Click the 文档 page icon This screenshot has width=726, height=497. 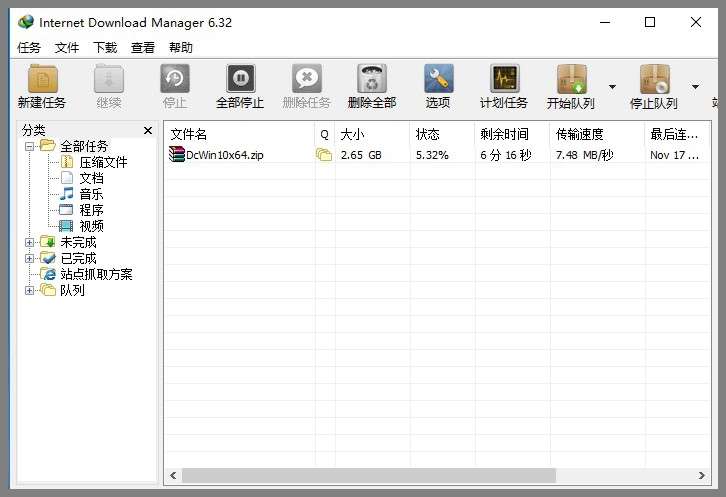click(67, 177)
